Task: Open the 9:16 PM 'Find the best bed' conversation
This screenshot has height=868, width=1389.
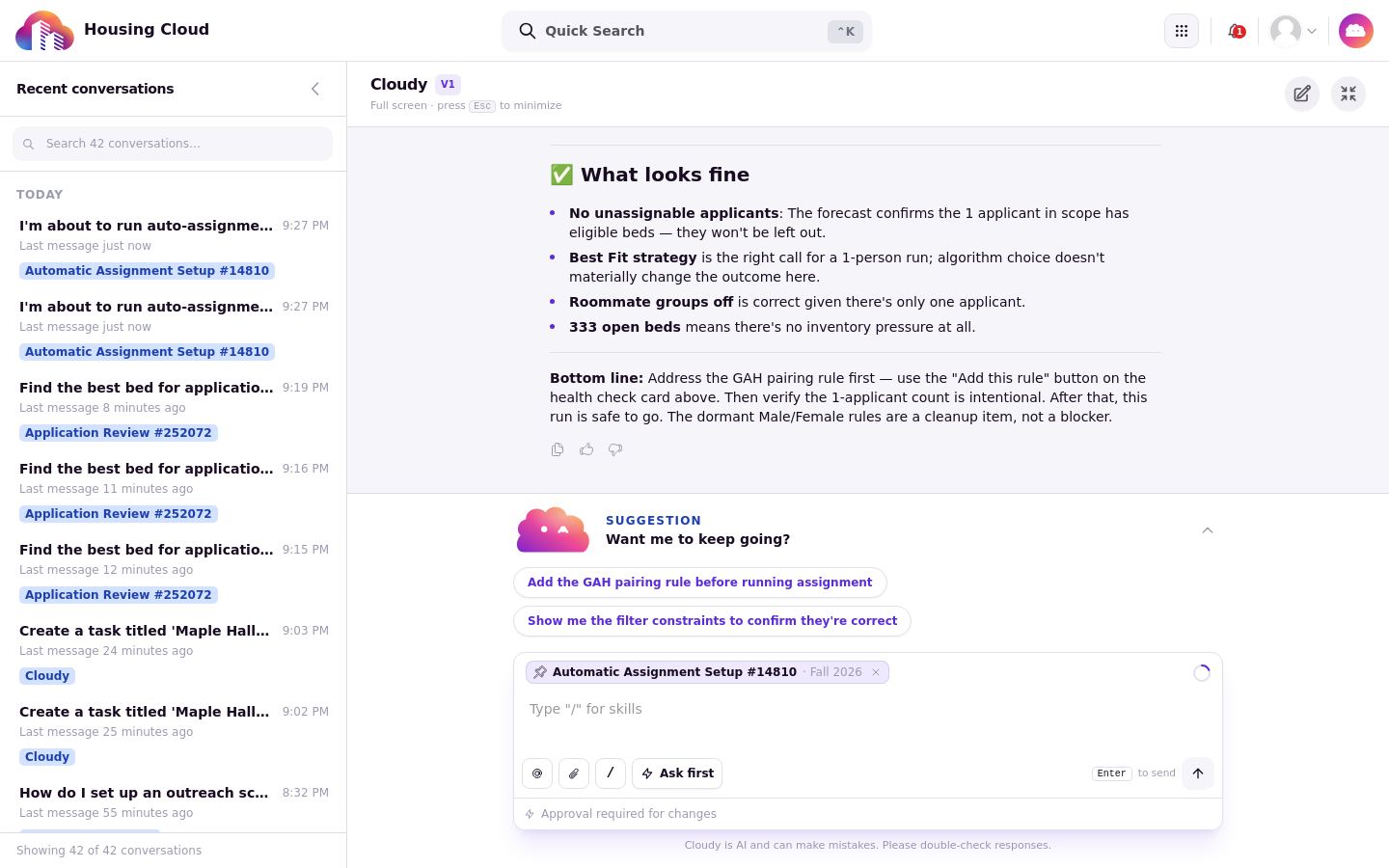Action: (x=174, y=491)
